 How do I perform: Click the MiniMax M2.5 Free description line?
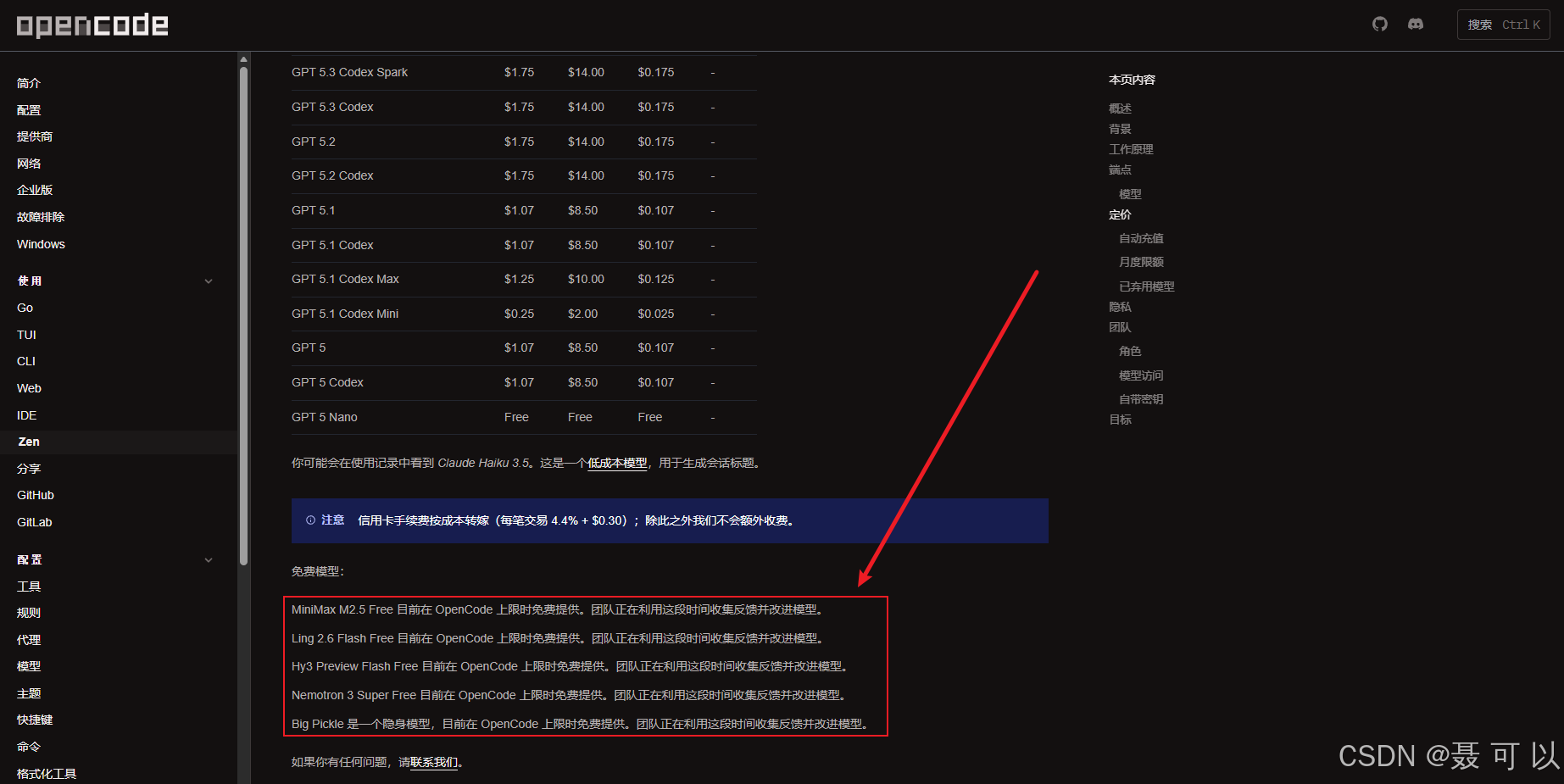click(558, 609)
